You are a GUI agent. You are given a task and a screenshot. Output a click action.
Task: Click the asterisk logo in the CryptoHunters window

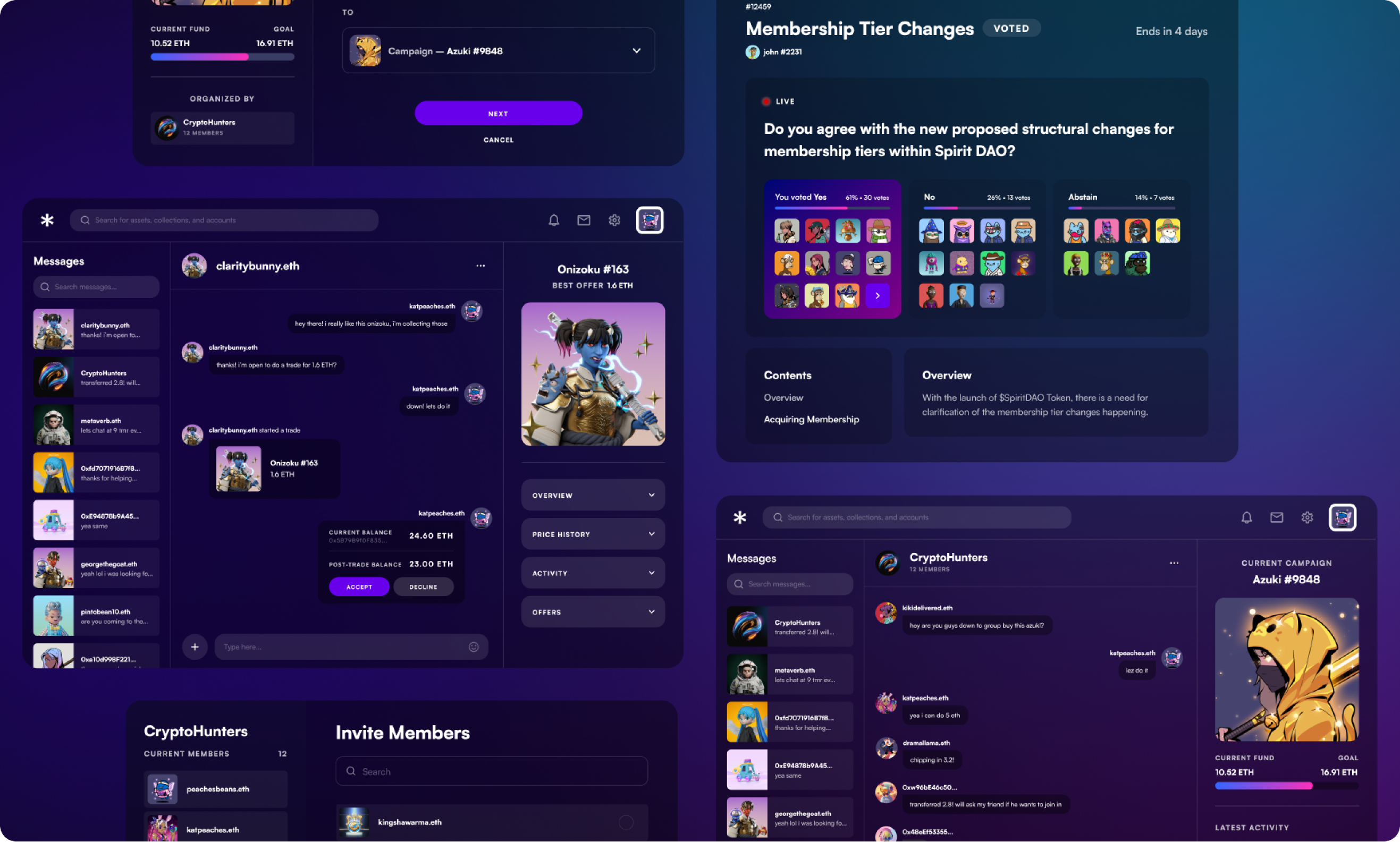click(740, 517)
